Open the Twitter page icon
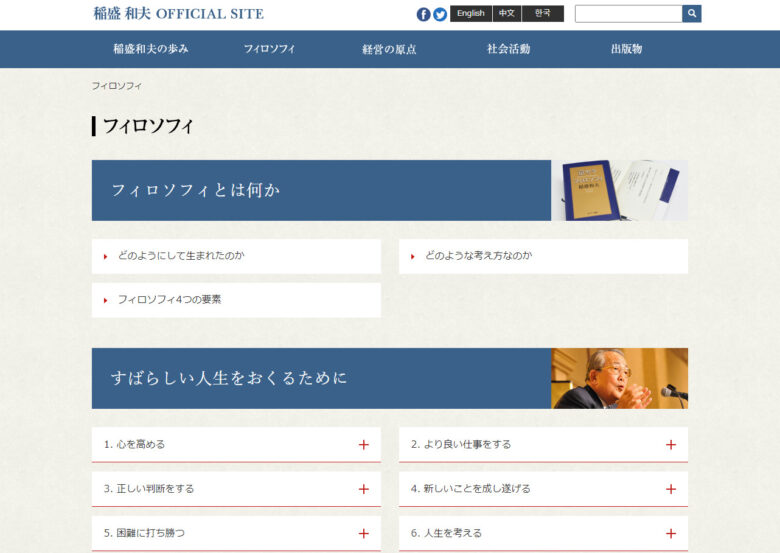The image size is (780, 553). (x=440, y=14)
